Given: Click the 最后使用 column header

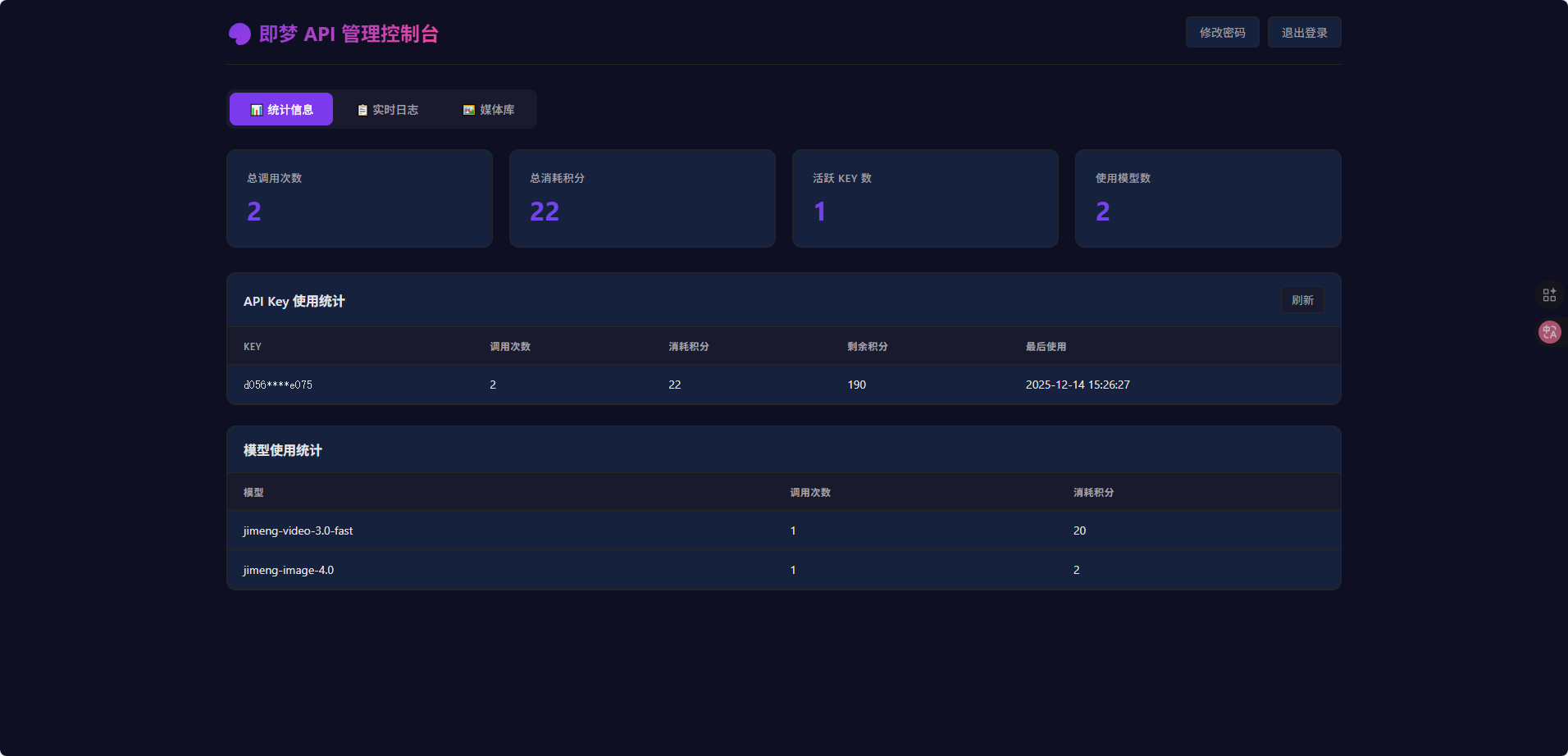Looking at the screenshot, I should [x=1046, y=347].
